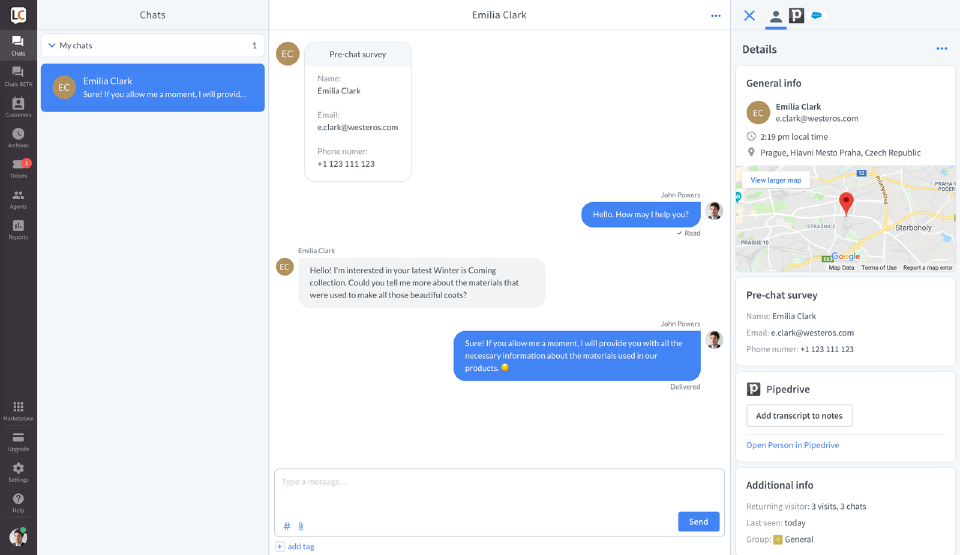Close the details panel with X

click(750, 15)
